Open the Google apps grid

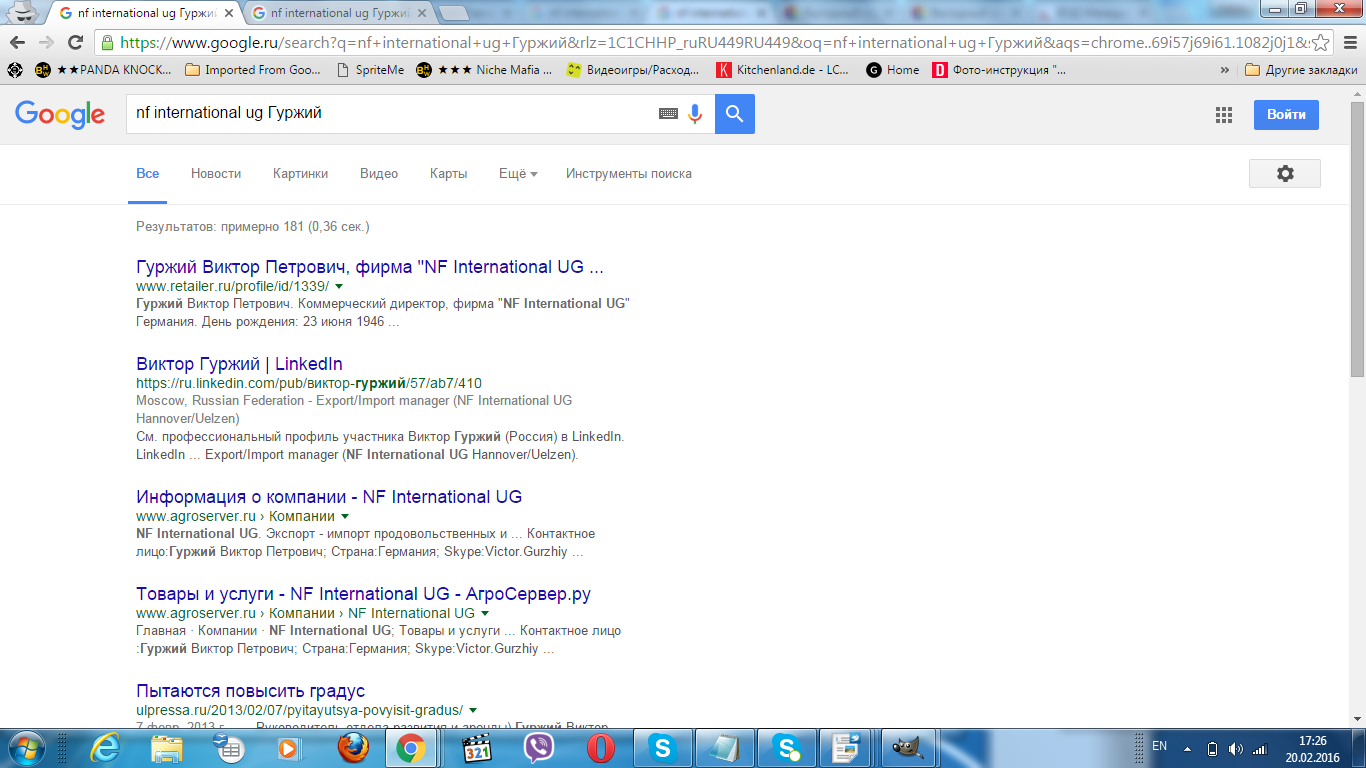point(1224,115)
